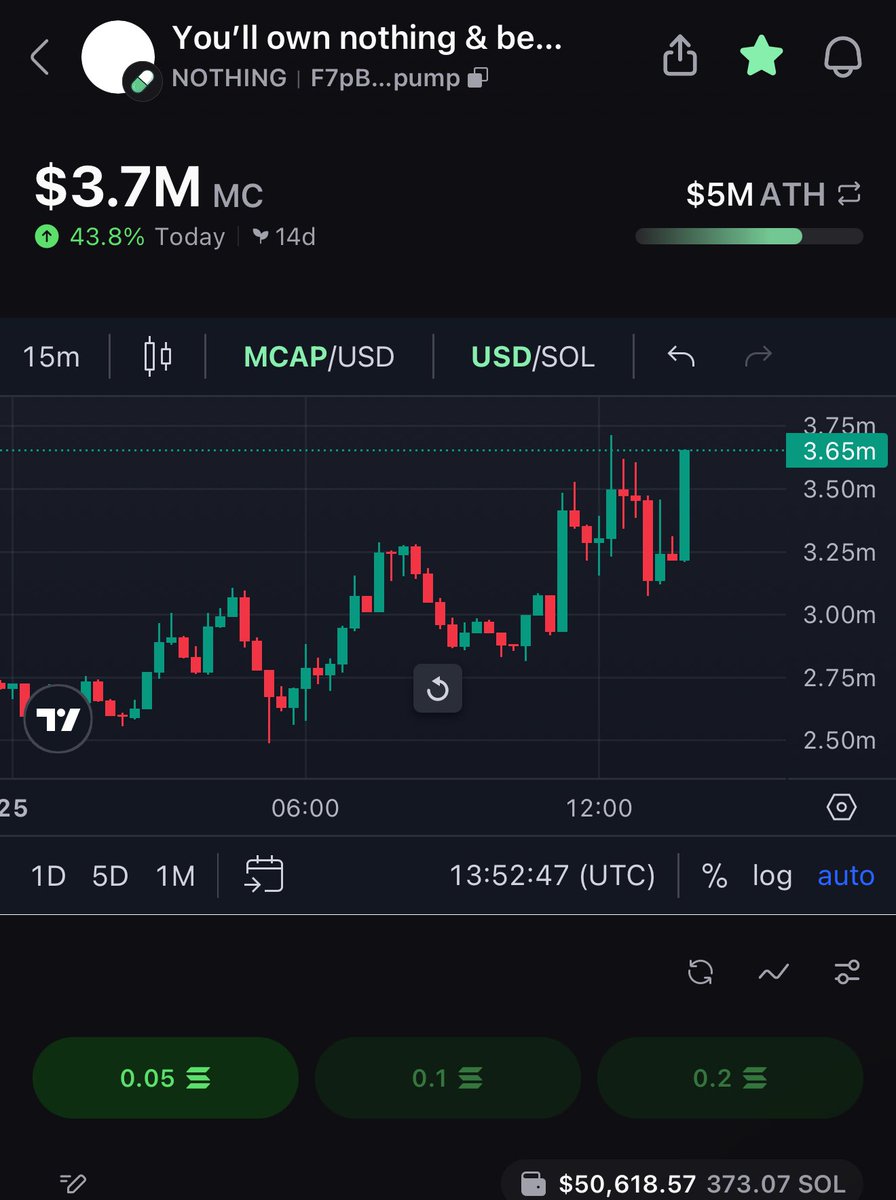Buy with the 0.05 SOL button

(x=165, y=1078)
